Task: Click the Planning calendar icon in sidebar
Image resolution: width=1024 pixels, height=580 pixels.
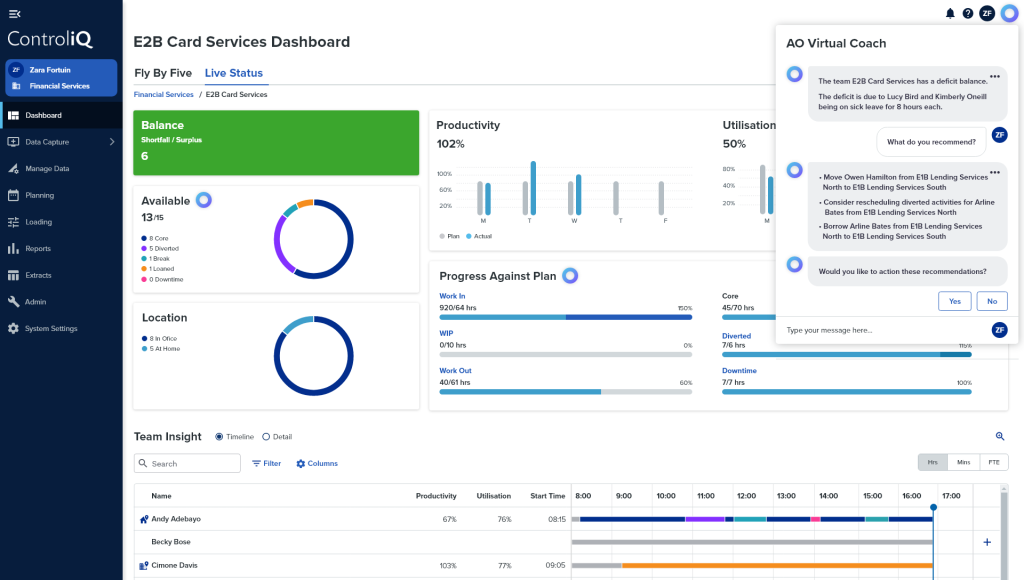Action: click(13, 195)
